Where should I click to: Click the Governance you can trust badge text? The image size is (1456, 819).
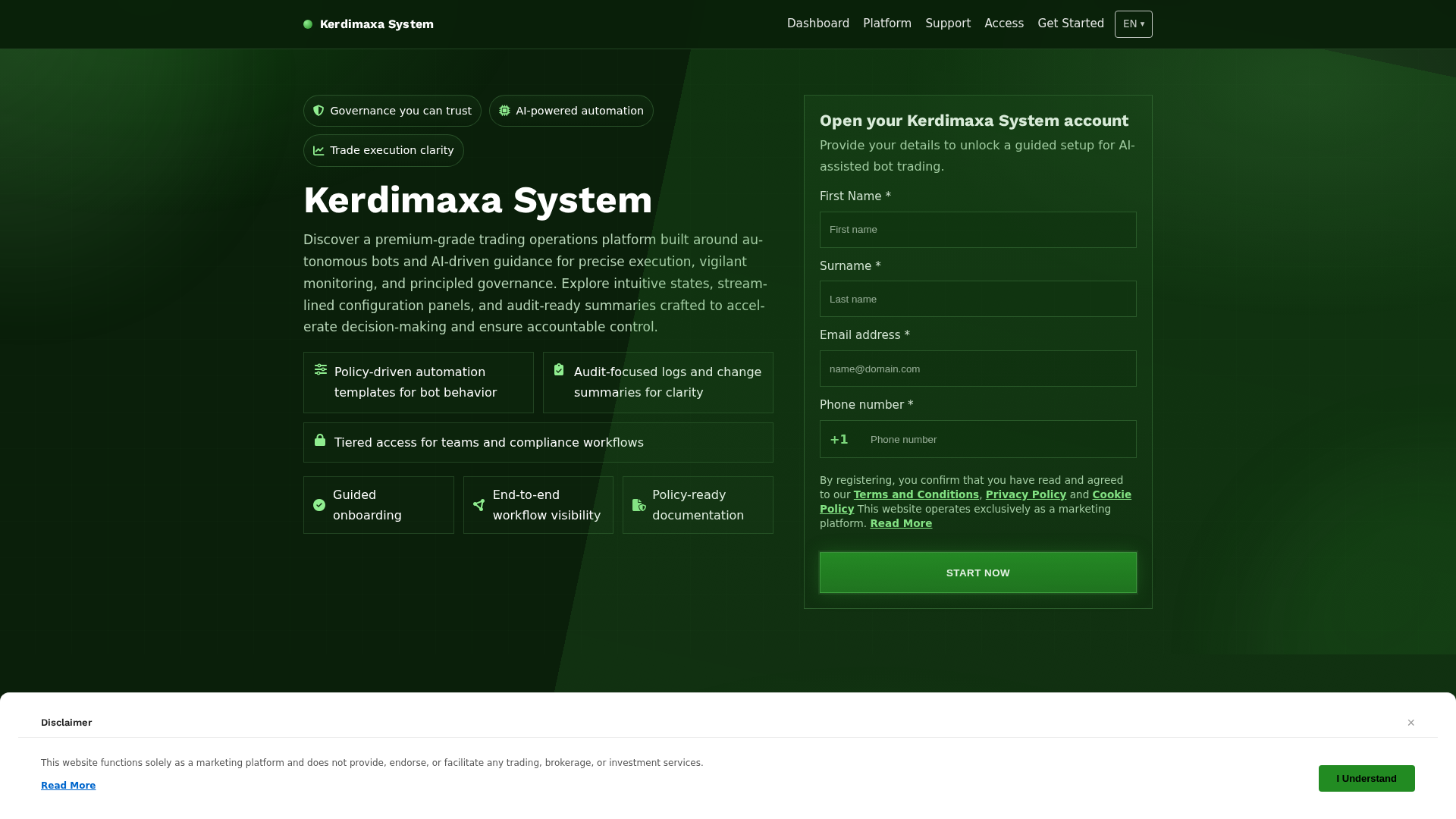click(400, 111)
